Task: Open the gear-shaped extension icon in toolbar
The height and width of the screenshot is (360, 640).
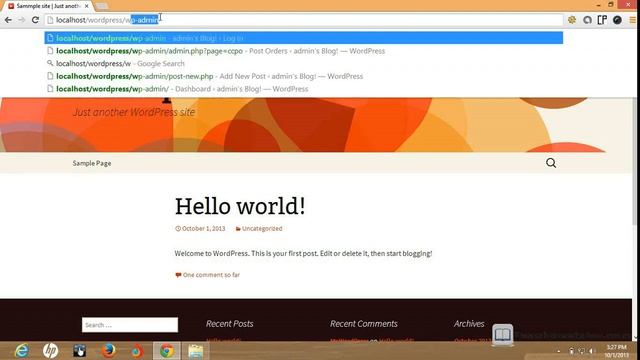Action: tap(572, 20)
